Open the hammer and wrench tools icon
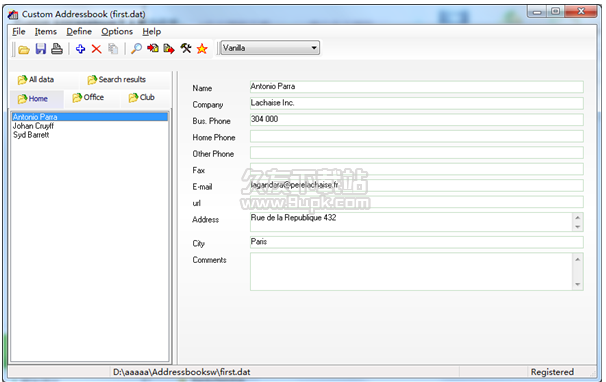The width and height of the screenshot is (606, 382). click(186, 49)
